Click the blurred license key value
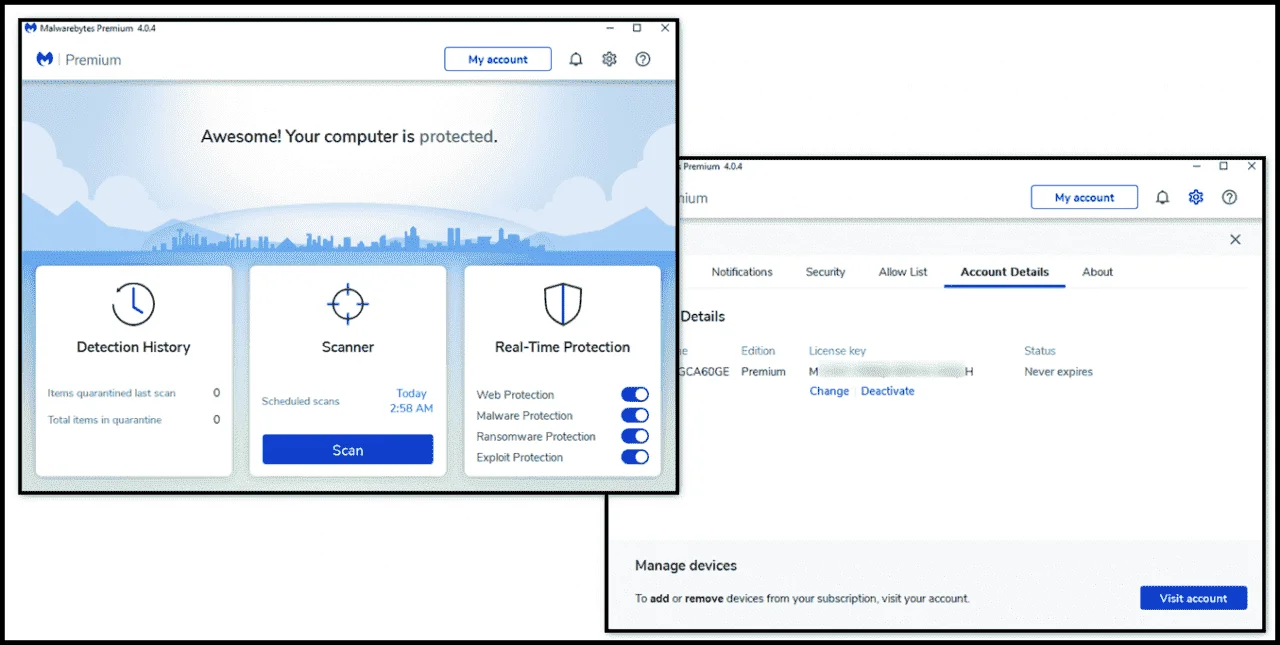 891,372
